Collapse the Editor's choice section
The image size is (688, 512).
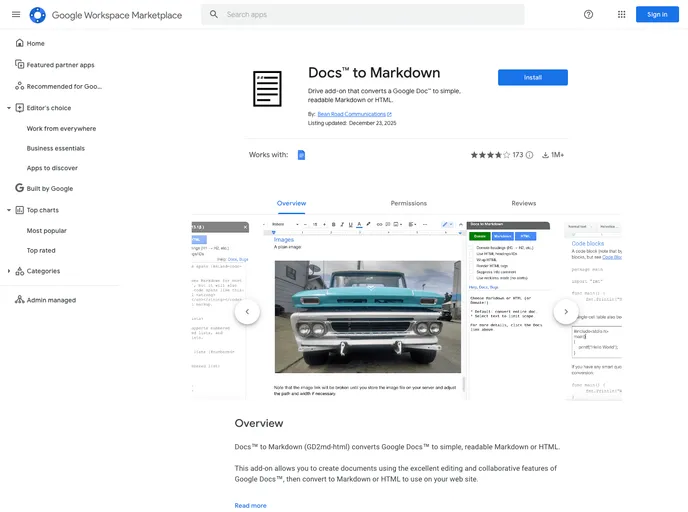pos(8,108)
